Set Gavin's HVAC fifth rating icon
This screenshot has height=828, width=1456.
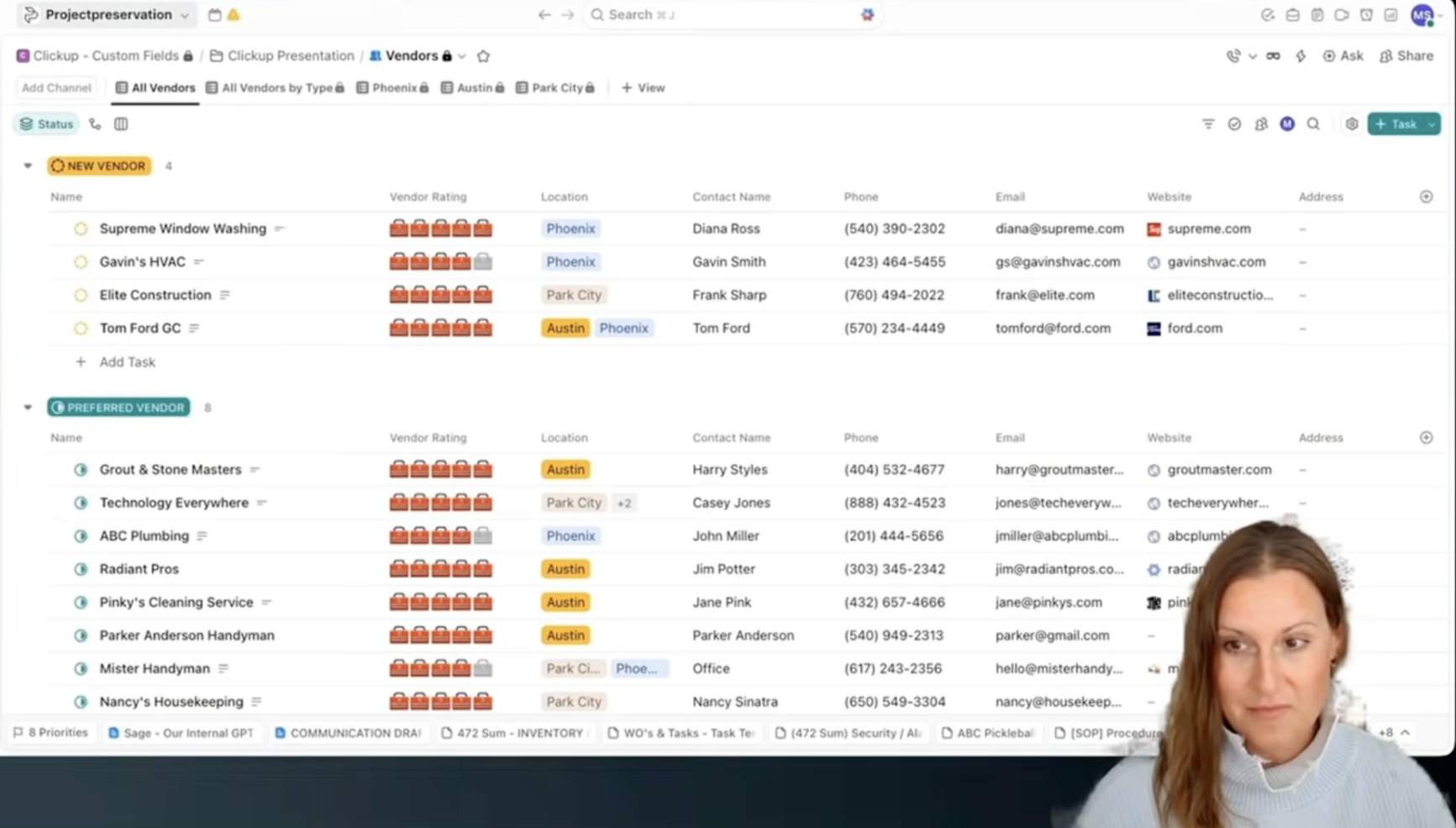482,262
